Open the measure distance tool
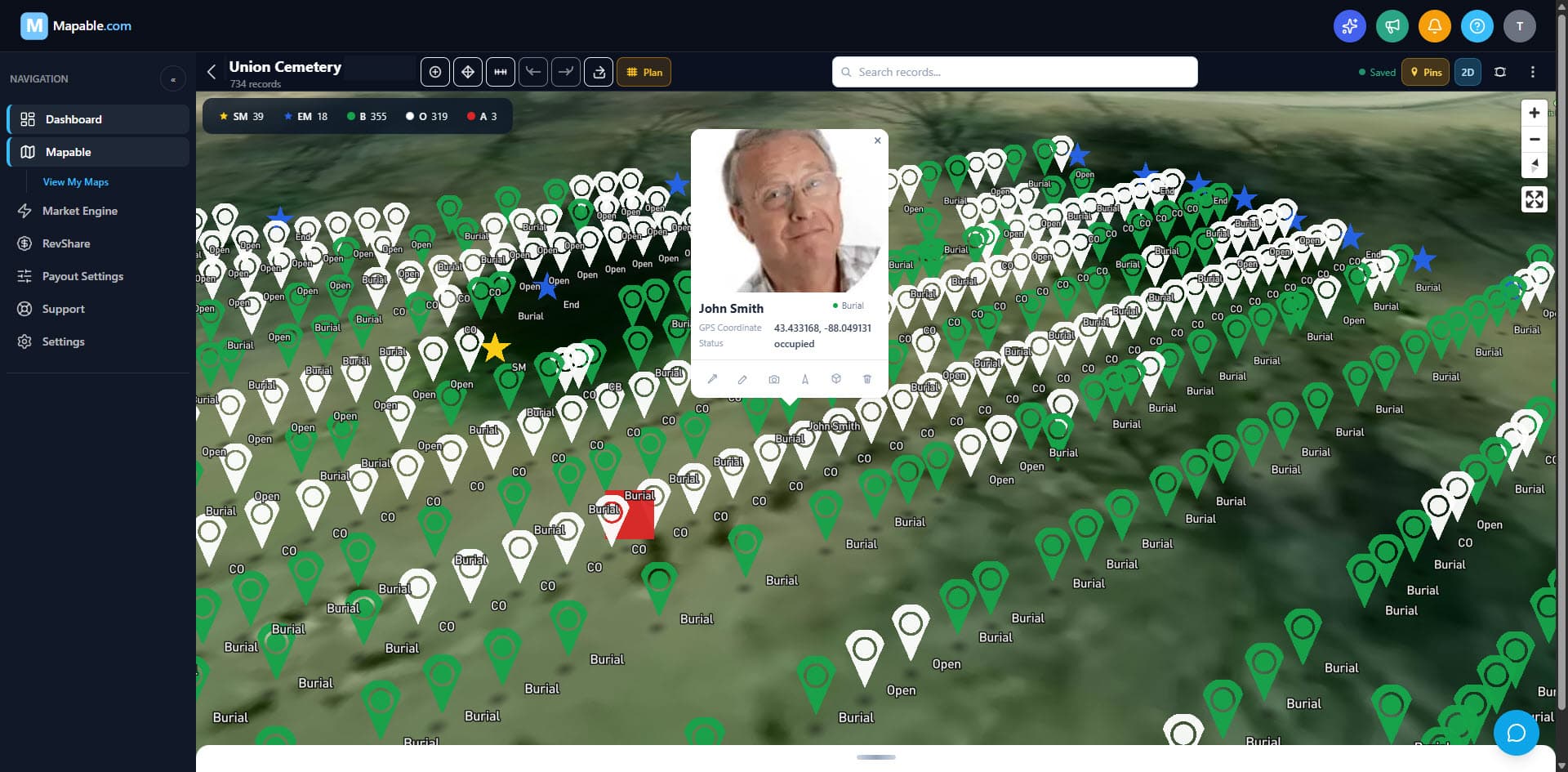This screenshot has height=772, width=1568. (501, 72)
